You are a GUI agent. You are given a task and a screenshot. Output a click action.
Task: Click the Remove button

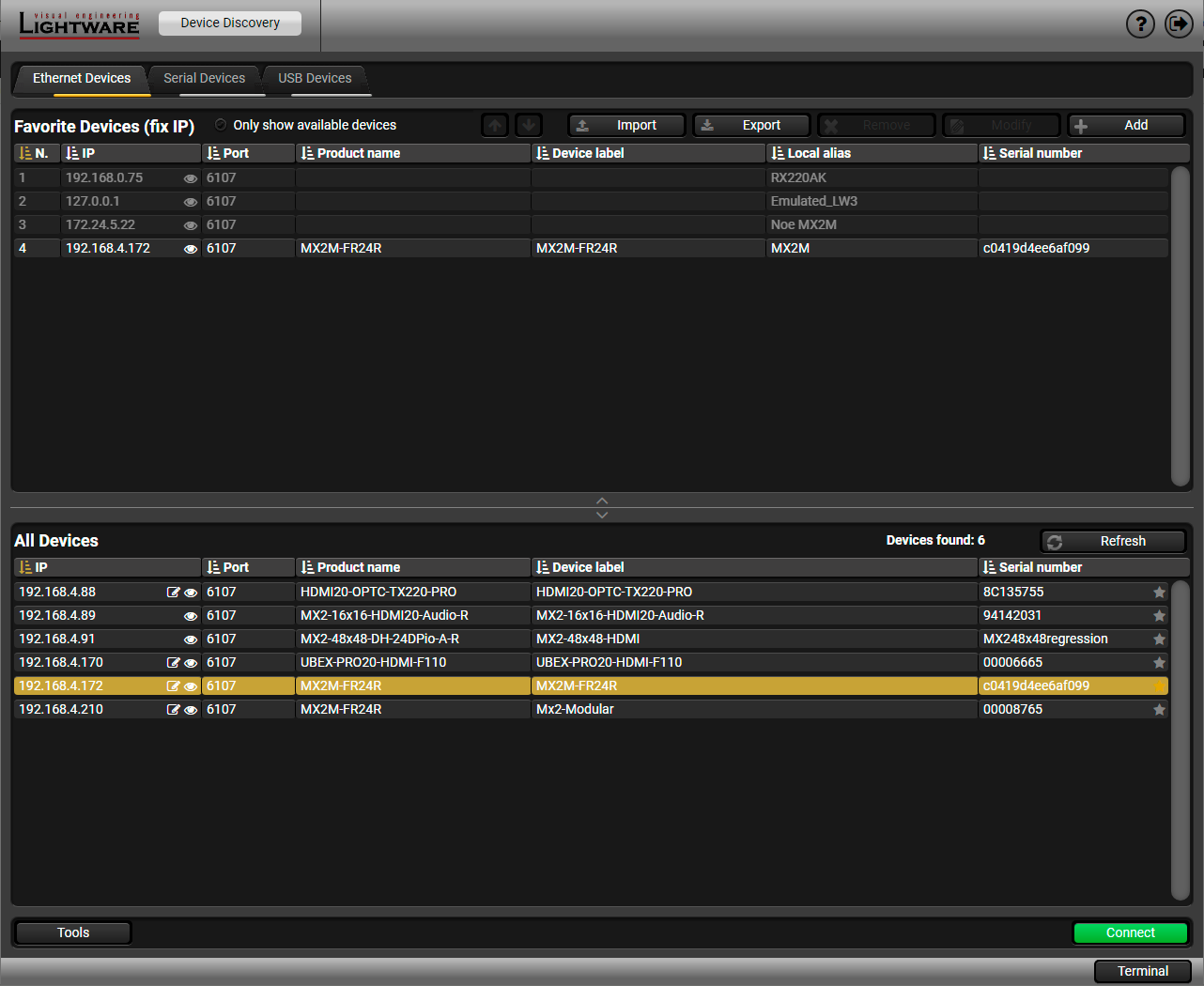(x=876, y=125)
